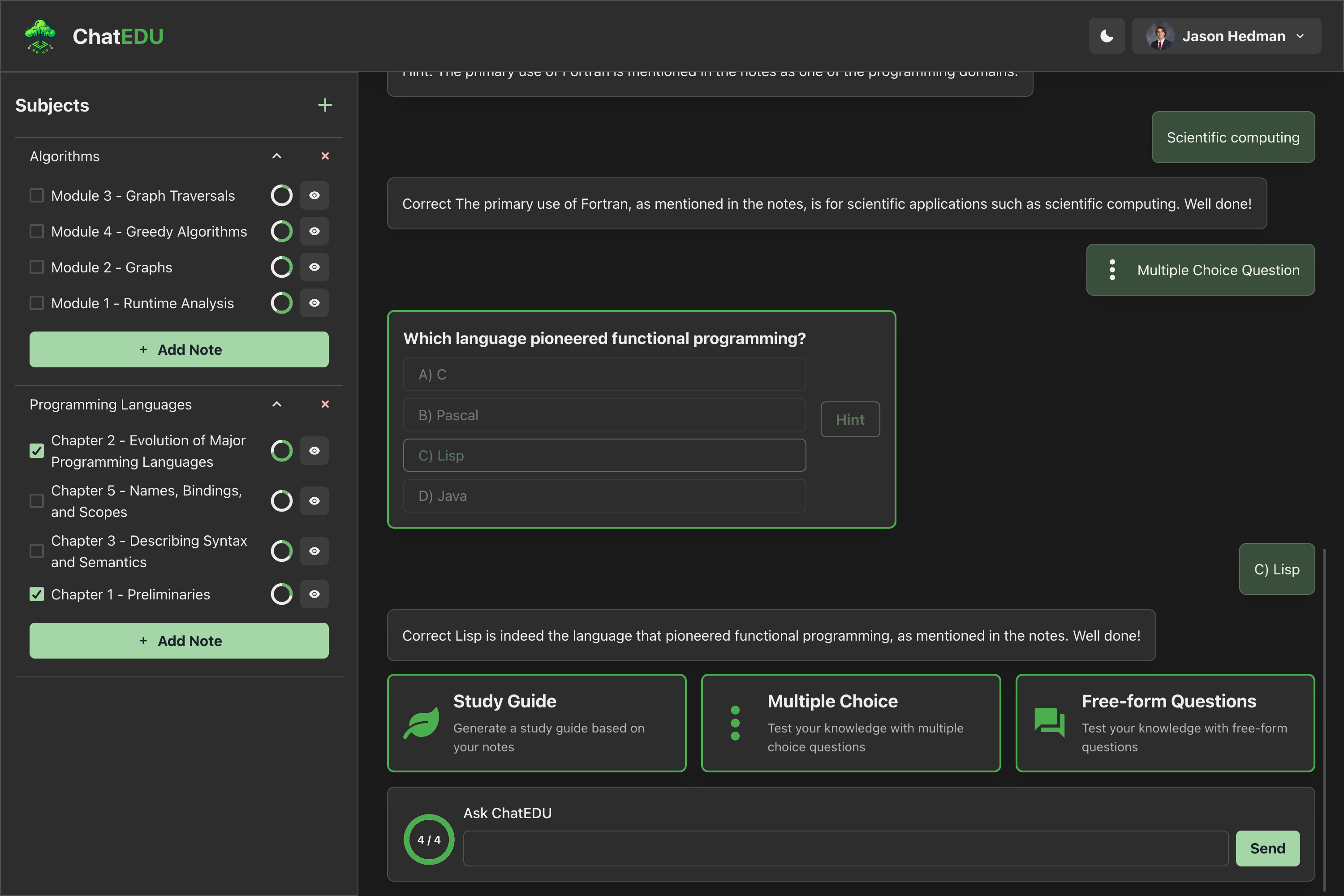This screenshot has width=1344, height=896.
Task: Start Free-form Questions chat bubble card
Action: point(1164,723)
